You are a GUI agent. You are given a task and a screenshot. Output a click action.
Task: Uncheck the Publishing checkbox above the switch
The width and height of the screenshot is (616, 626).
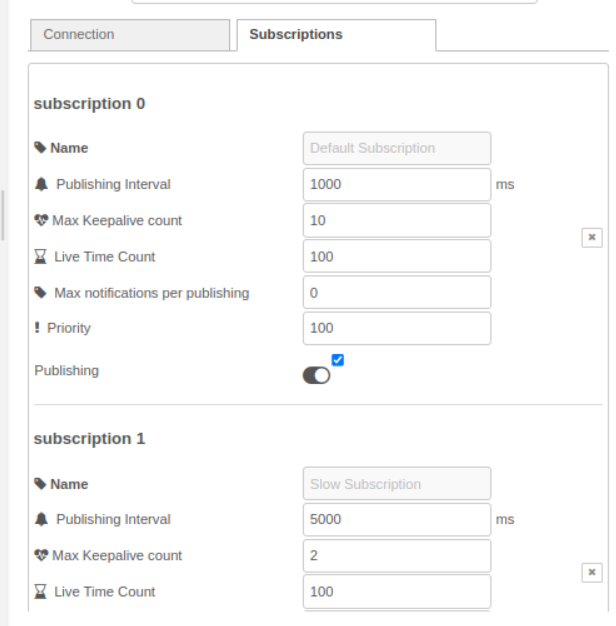pos(337,360)
